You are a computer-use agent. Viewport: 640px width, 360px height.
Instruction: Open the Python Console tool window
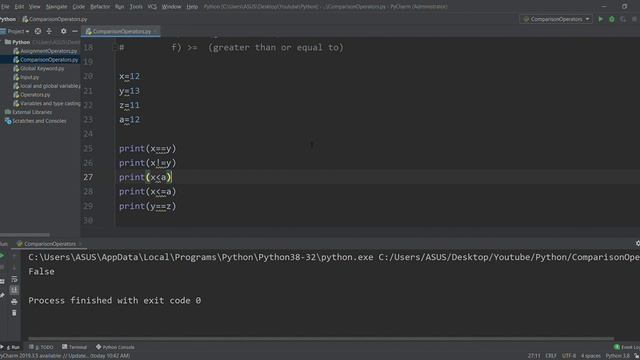(x=116, y=347)
